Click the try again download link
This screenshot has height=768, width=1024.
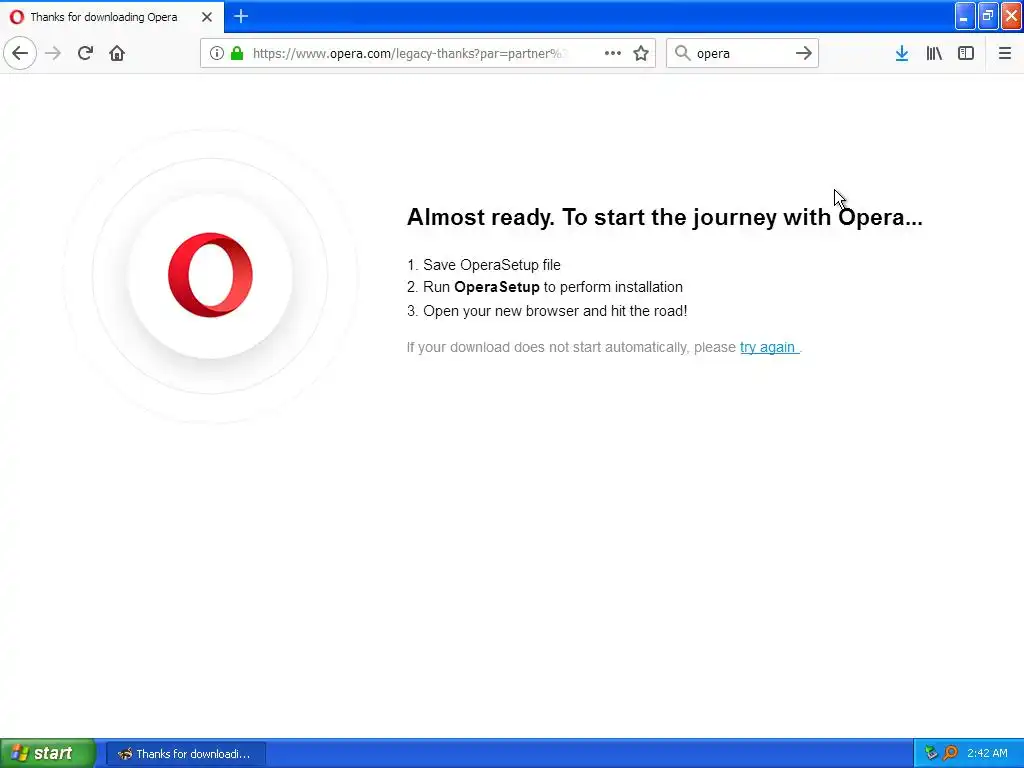pyautogui.click(x=768, y=347)
